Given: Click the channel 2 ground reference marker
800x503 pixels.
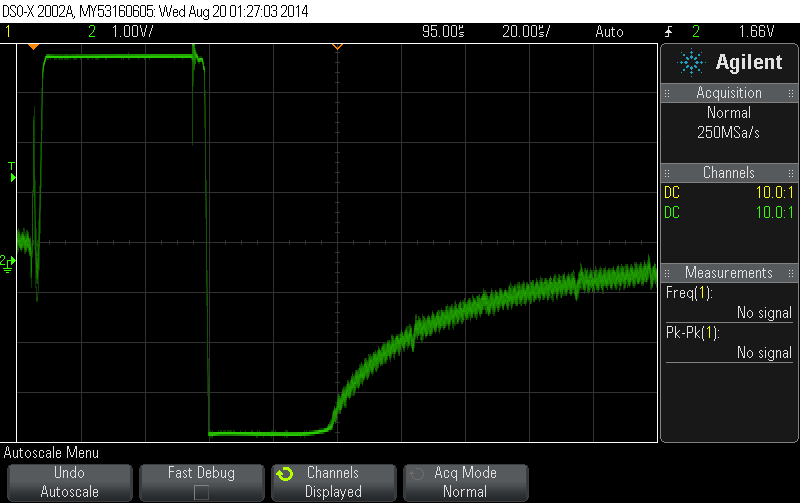Looking at the screenshot, I should [8, 263].
